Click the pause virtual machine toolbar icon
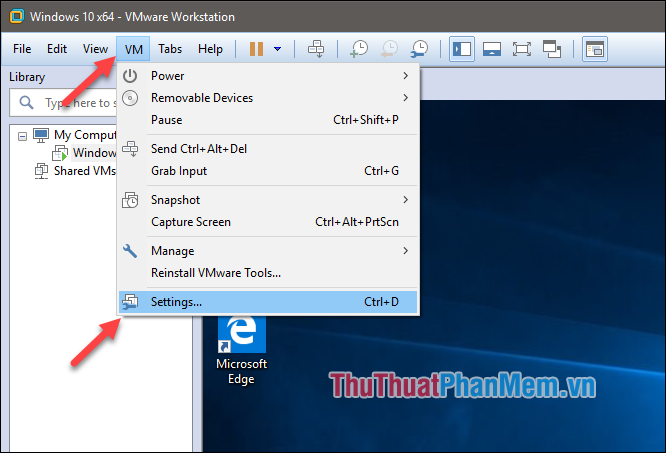Image resolution: width=666 pixels, height=453 pixels. [x=256, y=49]
